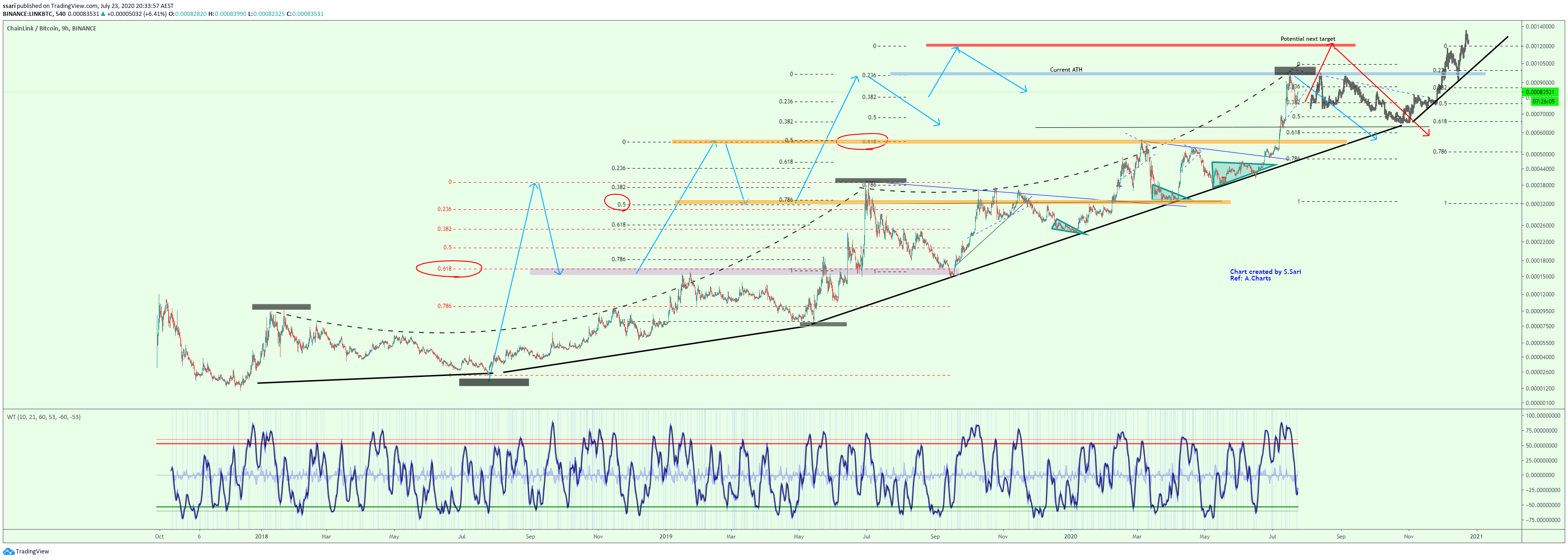1568x560 pixels.
Task: Click the 0.00000100 price axis label
Action: [1540, 403]
